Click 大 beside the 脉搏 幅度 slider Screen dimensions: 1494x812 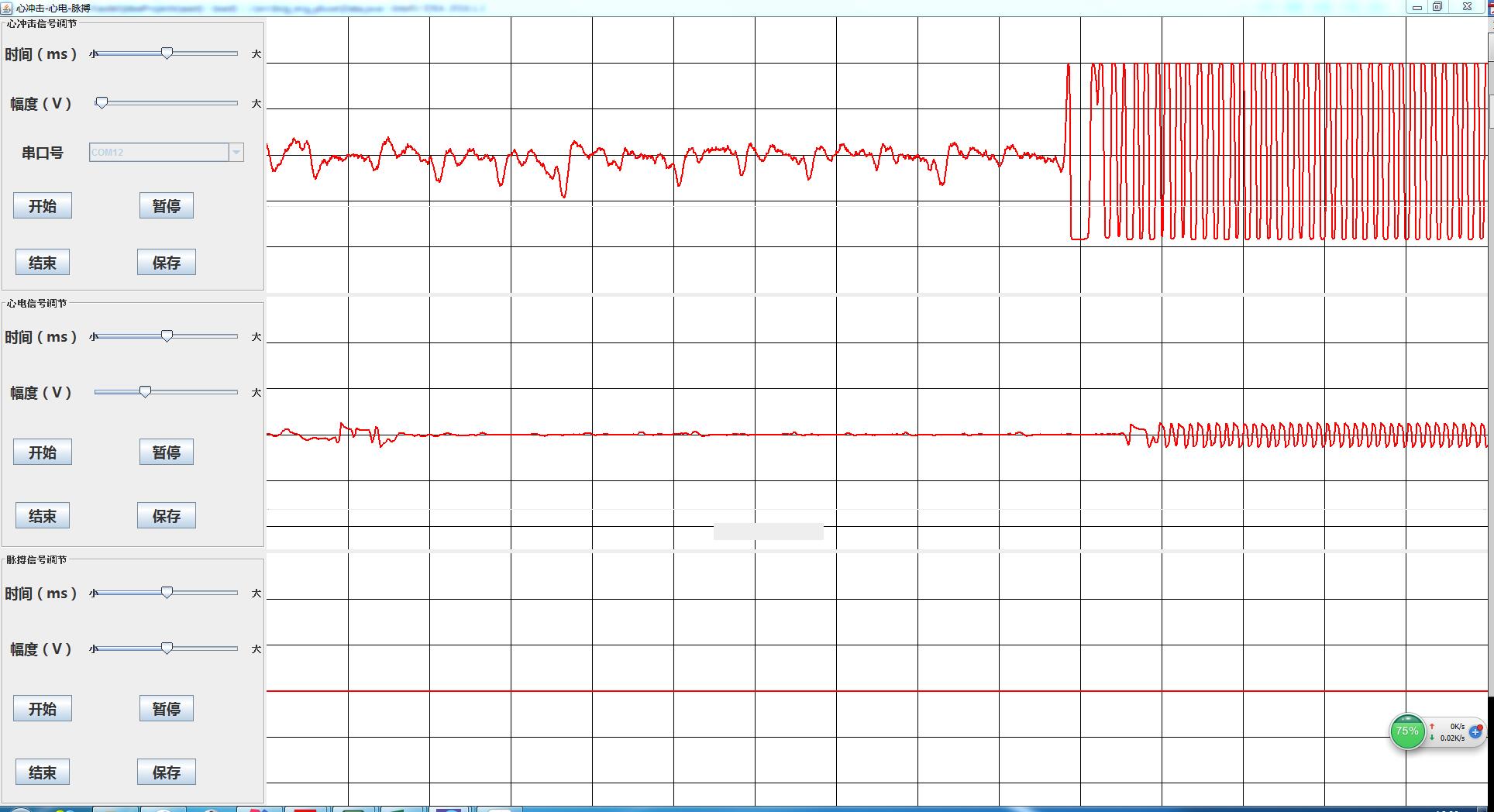pos(256,649)
